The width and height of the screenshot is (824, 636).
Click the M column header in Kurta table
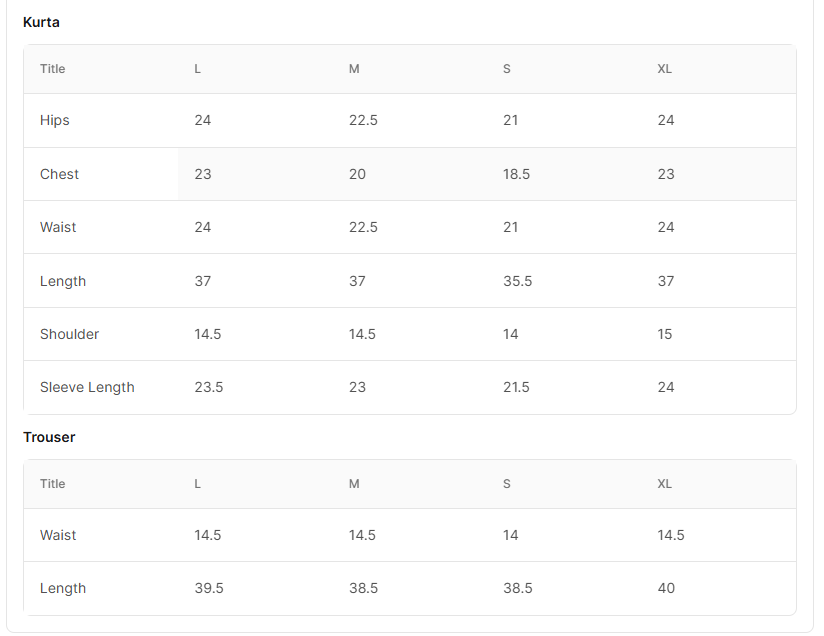(x=354, y=69)
